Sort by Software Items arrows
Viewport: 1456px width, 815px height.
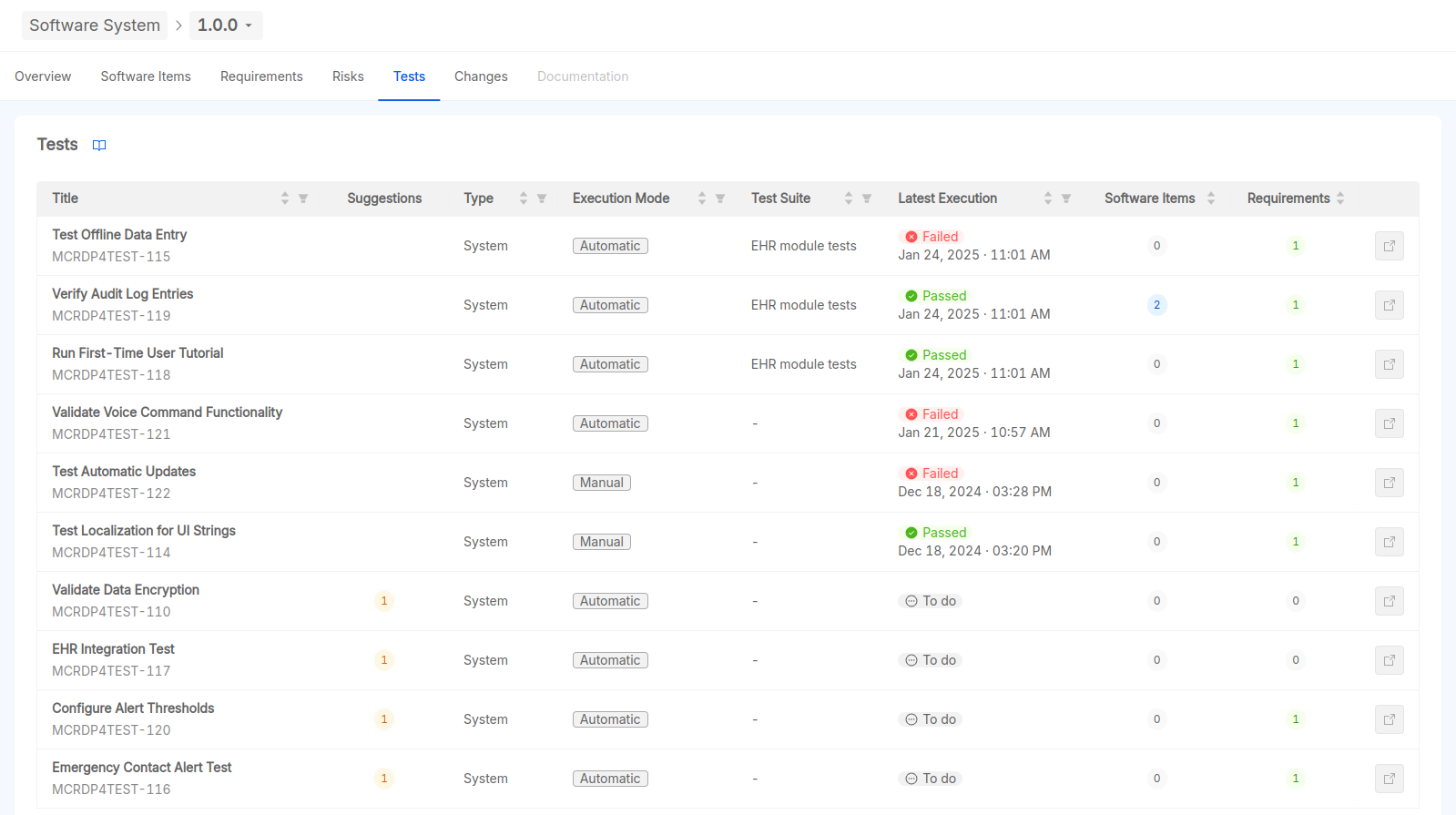1211,199
